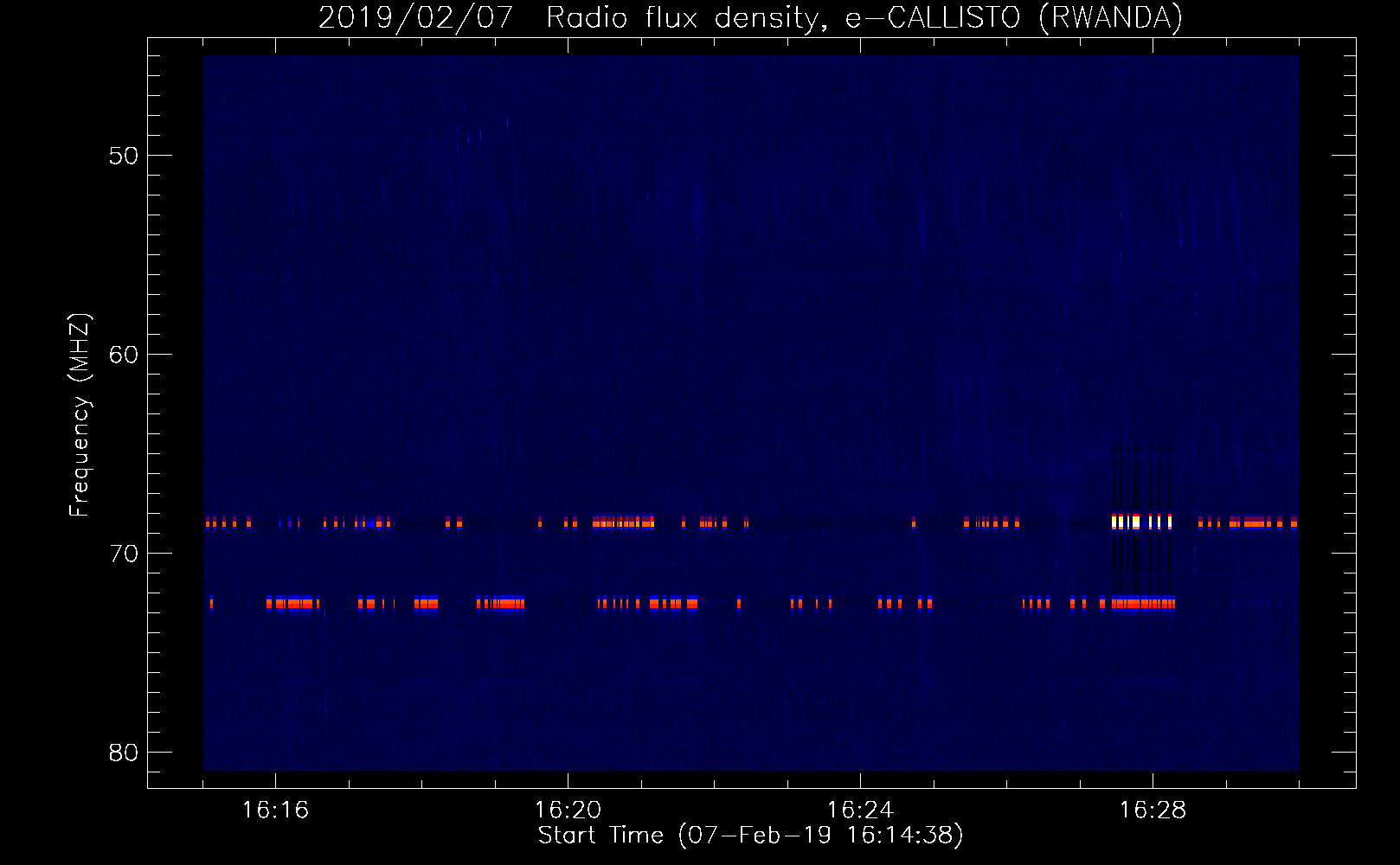Click the 50 frequency tick label
This screenshot has height=865, width=1400.
click(124, 156)
